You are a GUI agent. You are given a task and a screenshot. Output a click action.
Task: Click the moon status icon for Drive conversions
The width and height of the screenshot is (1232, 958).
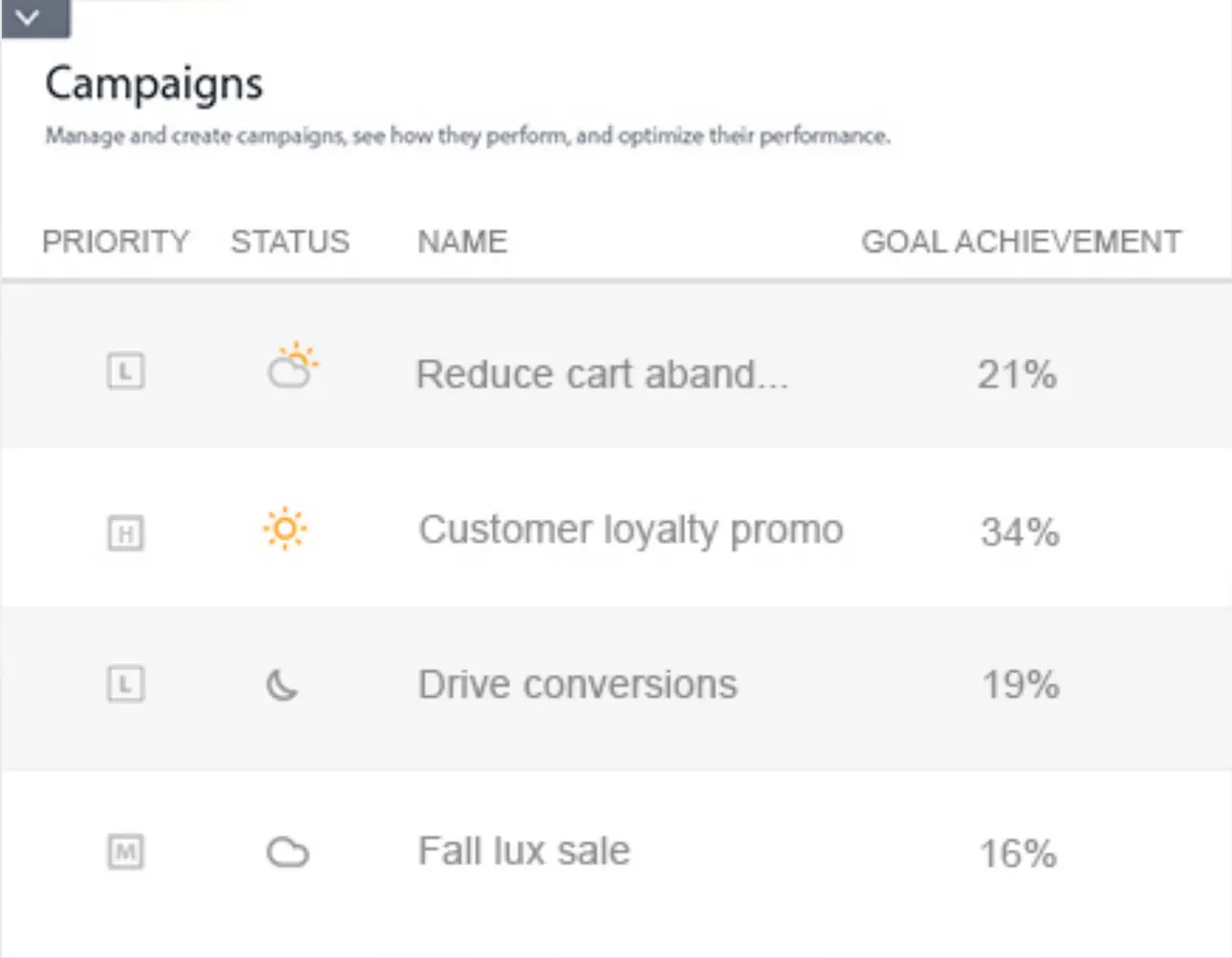(x=282, y=685)
